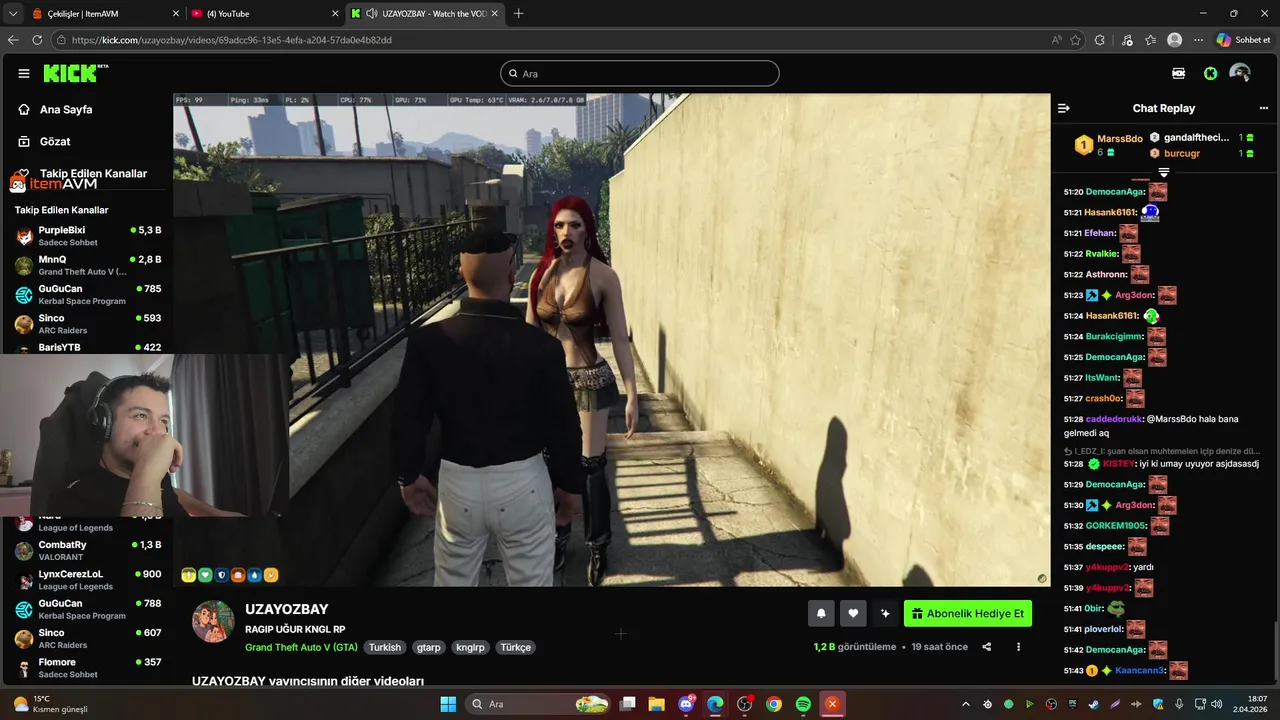The image size is (1280, 720).
Task: Open browser profile account icon
Action: (1175, 40)
